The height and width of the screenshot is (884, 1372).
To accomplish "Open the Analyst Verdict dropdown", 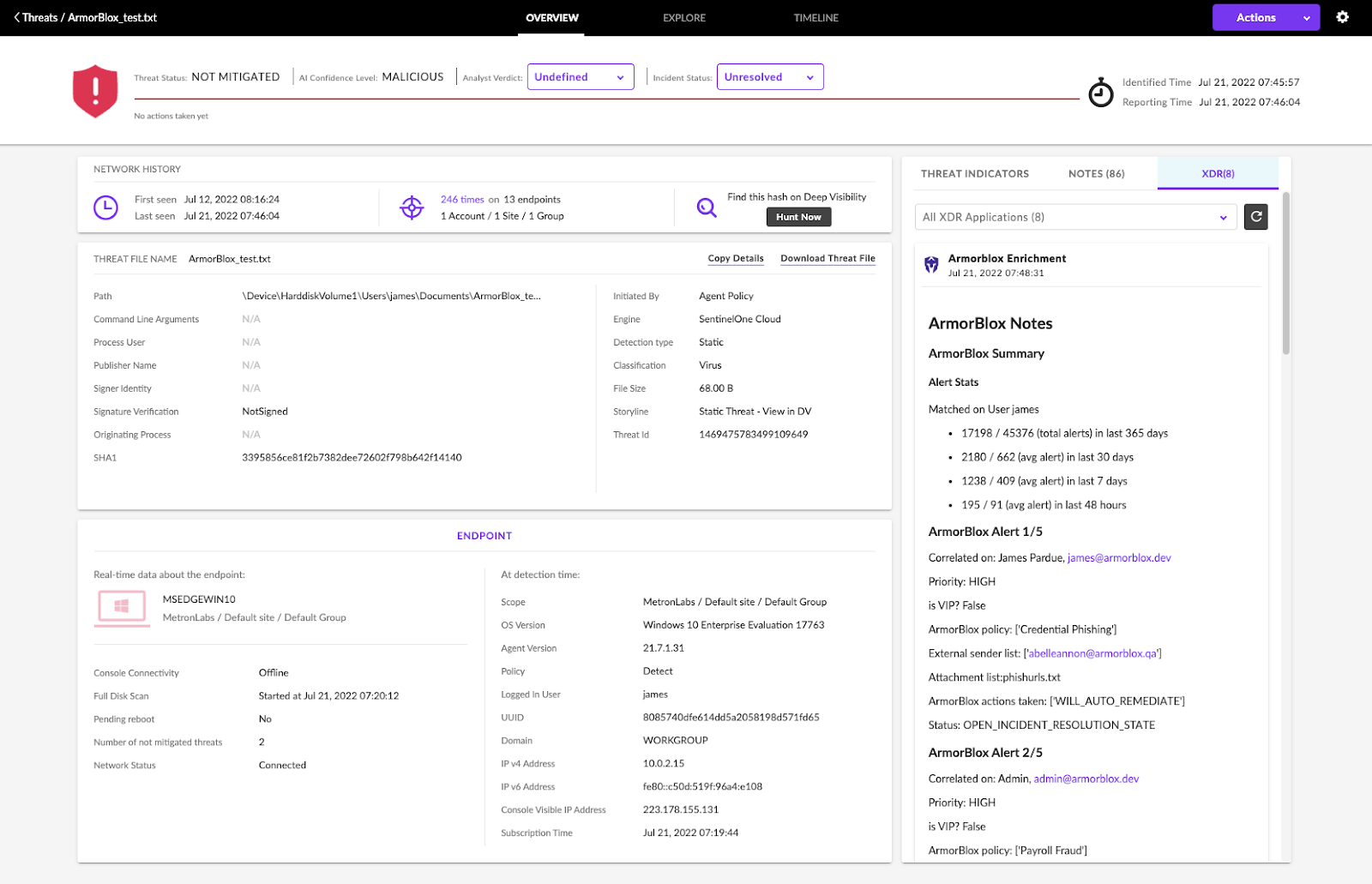I will 580,77.
